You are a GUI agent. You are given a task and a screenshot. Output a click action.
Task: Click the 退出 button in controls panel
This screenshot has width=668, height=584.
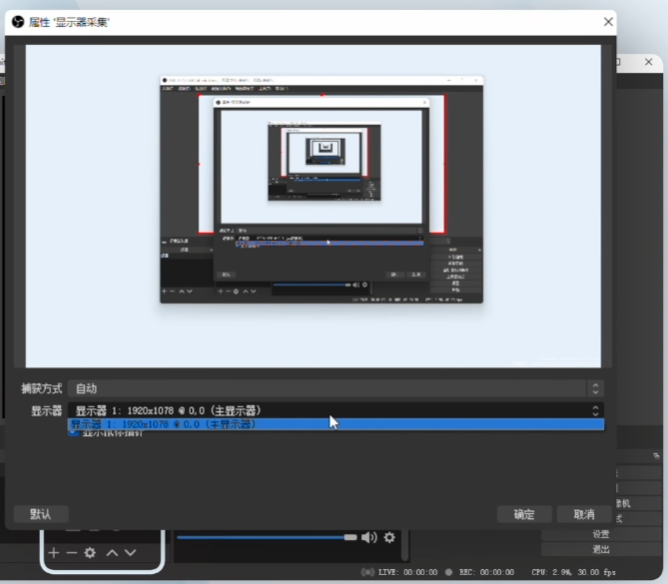[x=601, y=549]
